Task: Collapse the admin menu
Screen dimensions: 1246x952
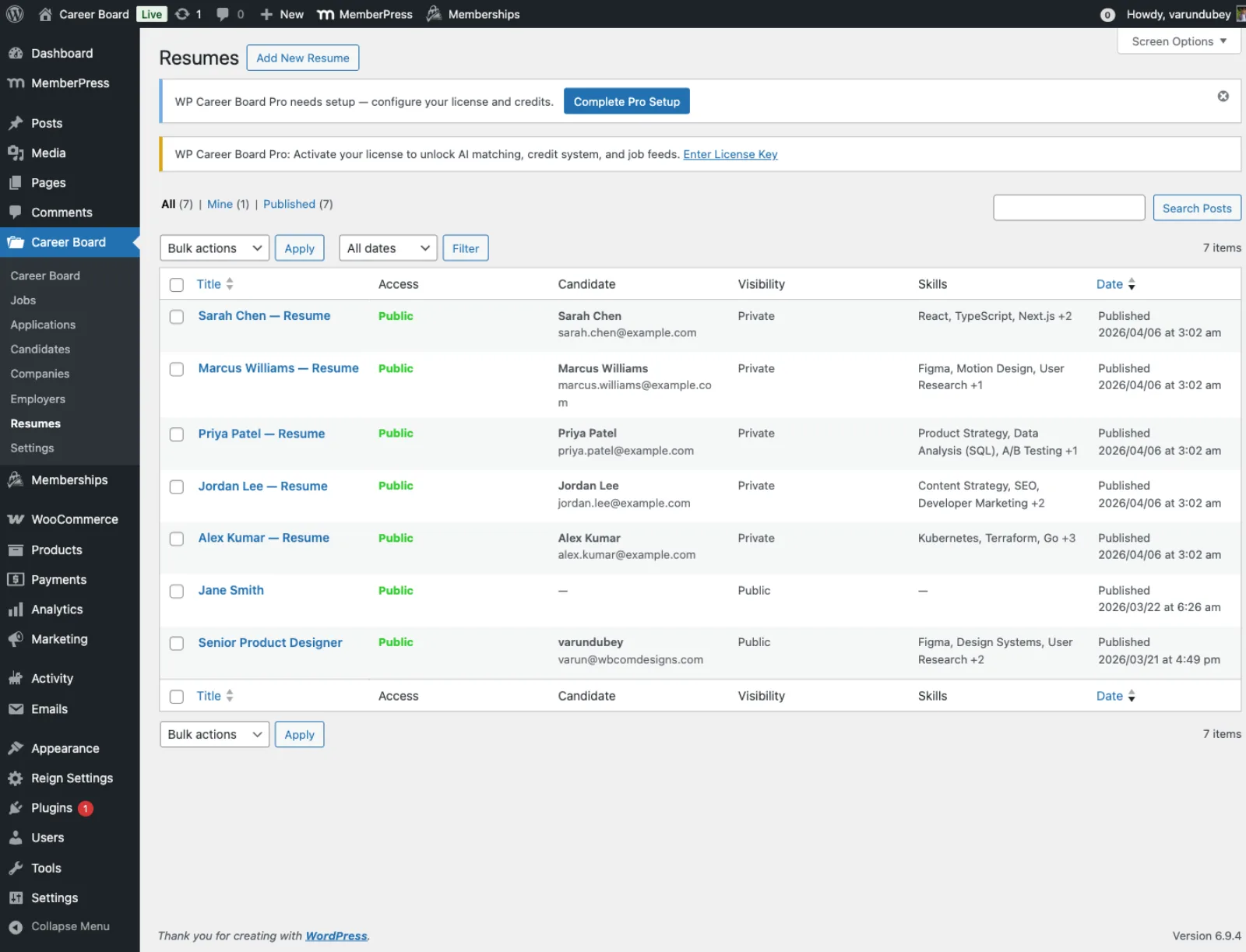Action: pyautogui.click(x=59, y=926)
